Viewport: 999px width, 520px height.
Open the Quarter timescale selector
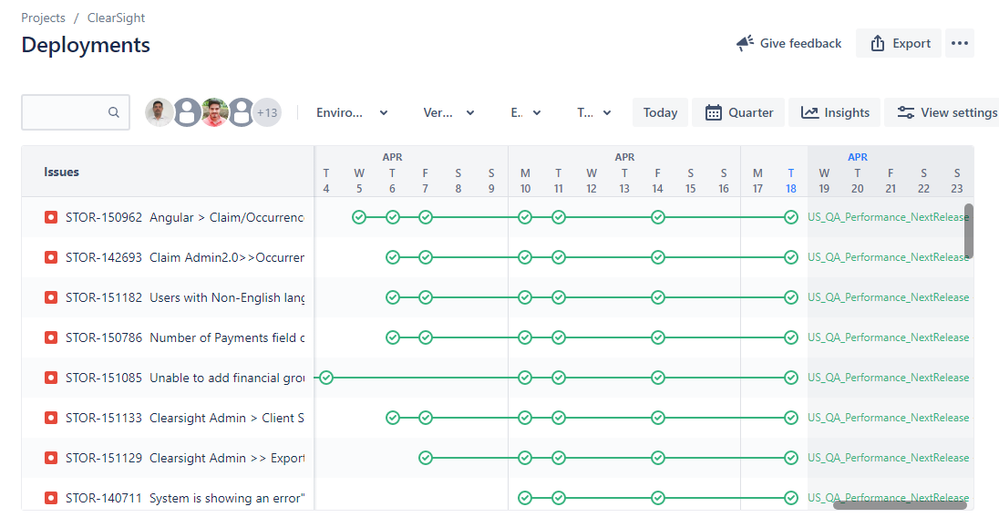pyautogui.click(x=738, y=113)
